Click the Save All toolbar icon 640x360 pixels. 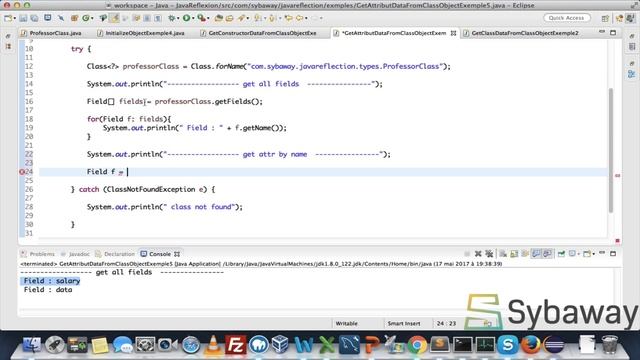[x=34, y=18]
